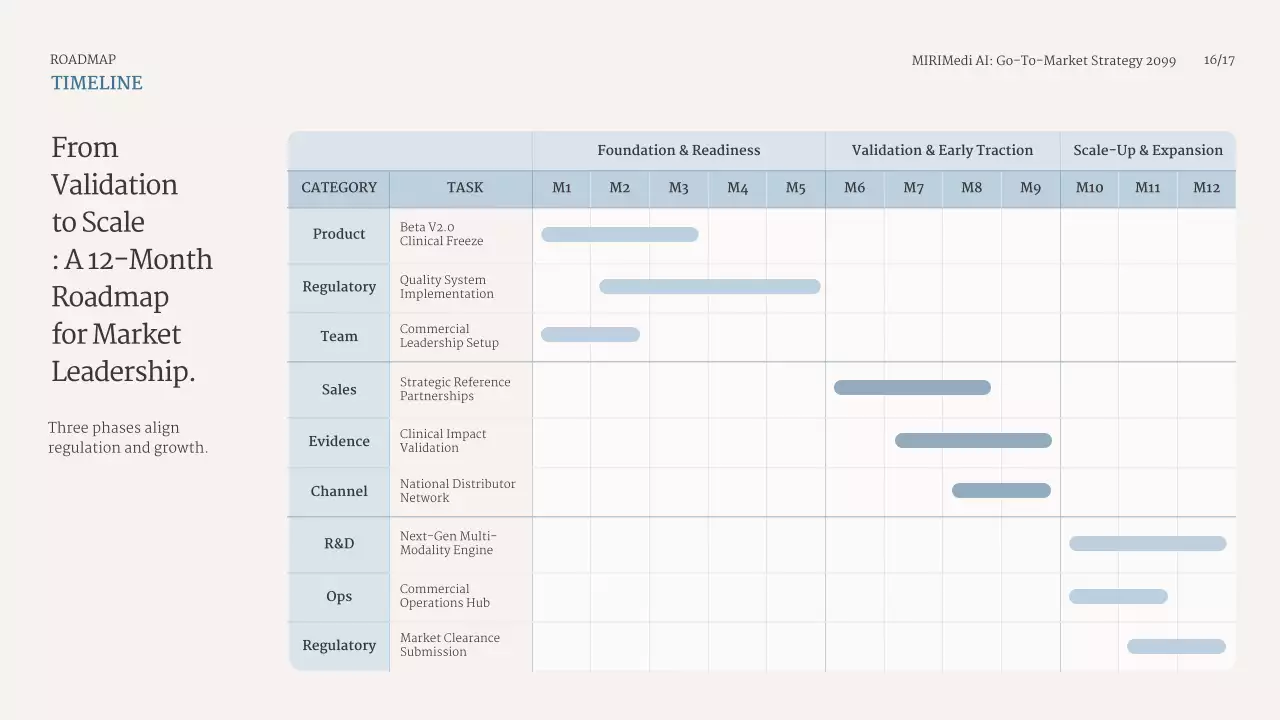
Task: Click the Beta V2.0 Clinical Freeze timeline bar
Action: coord(619,235)
